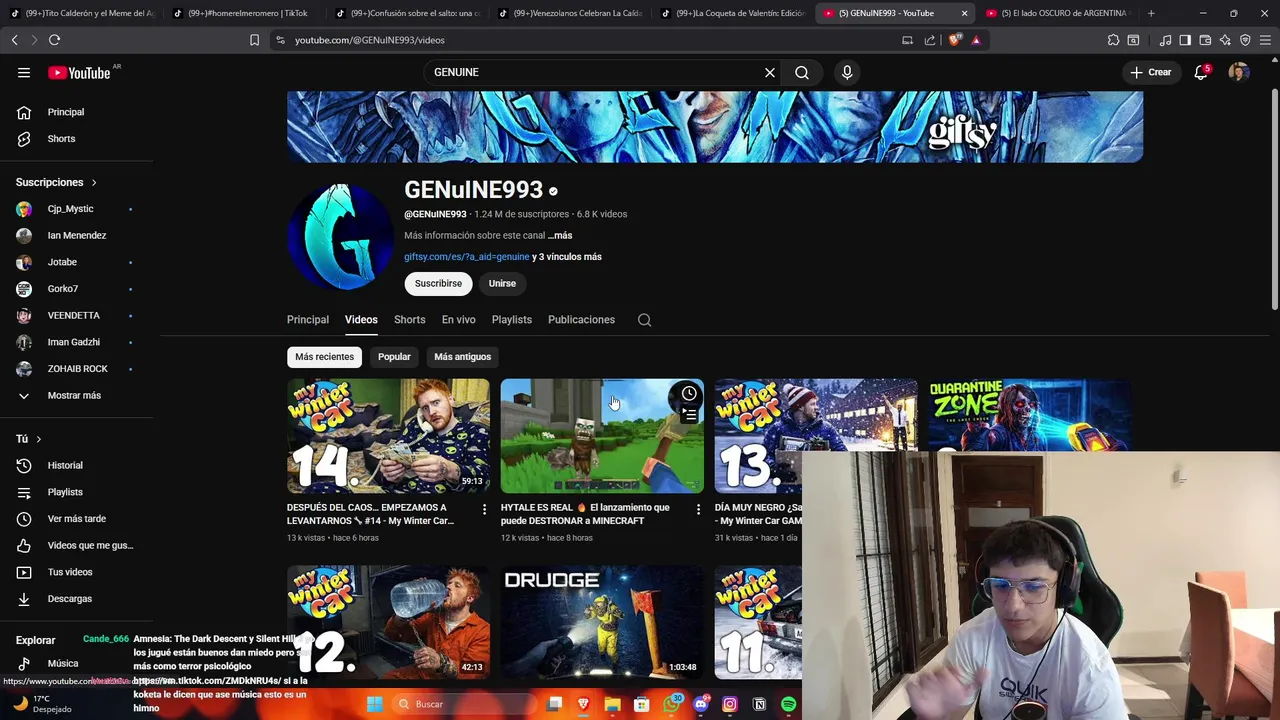The image size is (1280, 720).
Task: Open YouTube notifications bell
Action: point(1201,72)
